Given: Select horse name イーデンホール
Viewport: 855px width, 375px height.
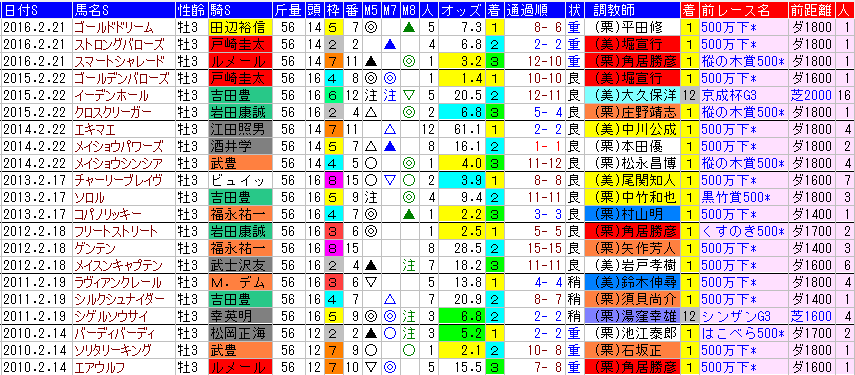Looking at the screenshot, I should click(111, 95).
